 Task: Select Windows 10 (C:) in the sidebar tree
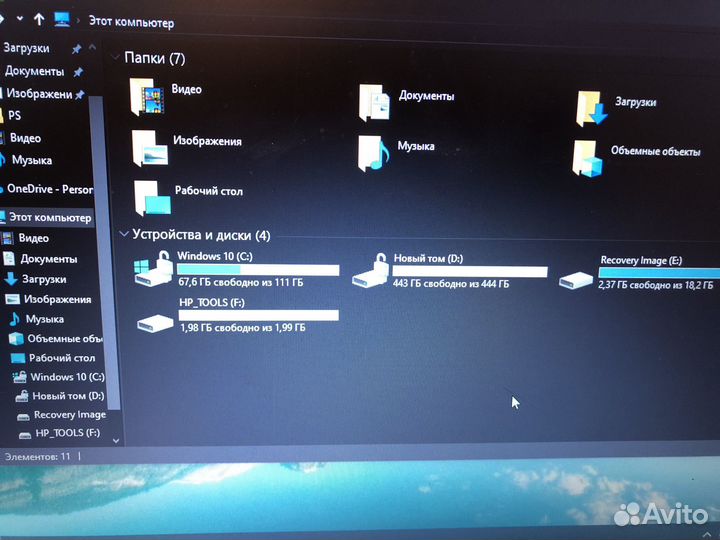point(68,377)
